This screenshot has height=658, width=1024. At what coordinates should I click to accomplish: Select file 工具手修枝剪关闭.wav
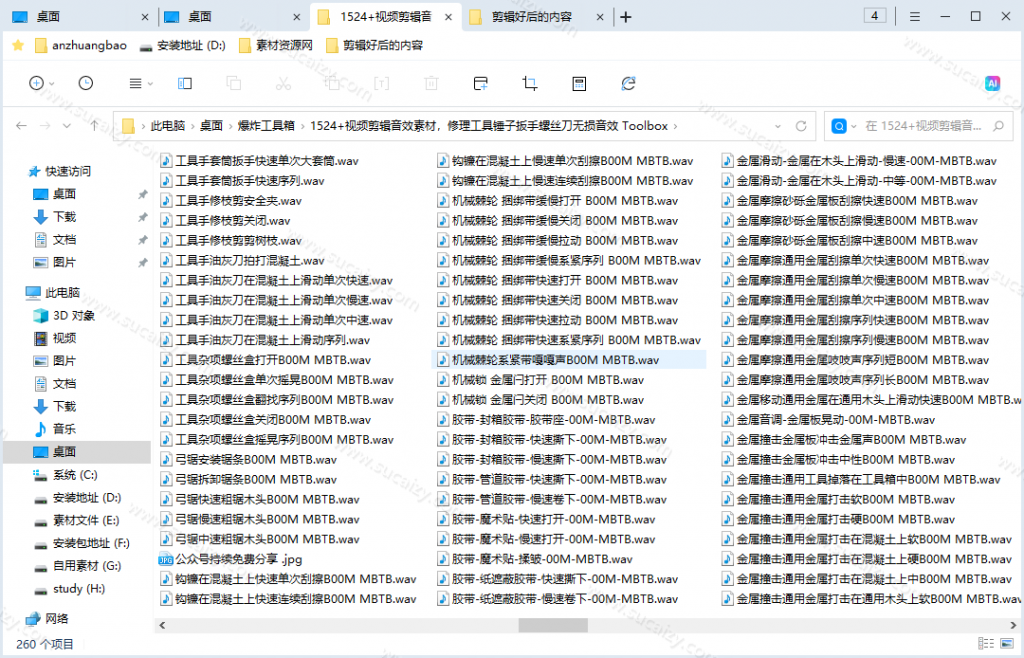pyautogui.click(x=225, y=221)
